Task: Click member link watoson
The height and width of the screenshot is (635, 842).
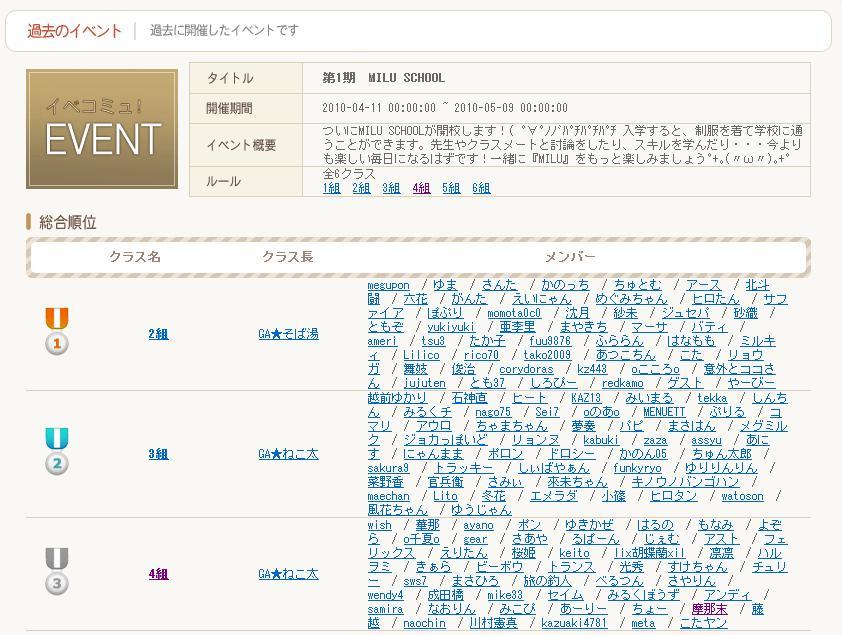Action: (742, 496)
